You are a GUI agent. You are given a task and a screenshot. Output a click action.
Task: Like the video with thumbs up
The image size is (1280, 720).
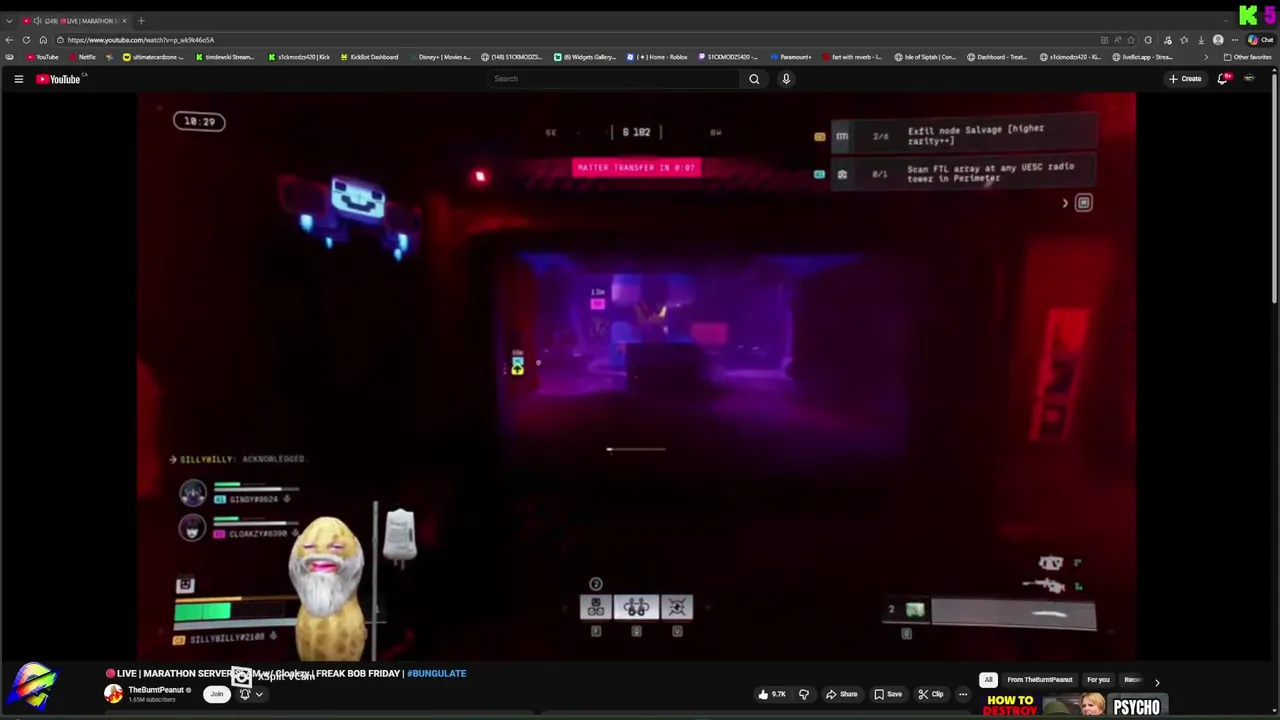(x=771, y=694)
